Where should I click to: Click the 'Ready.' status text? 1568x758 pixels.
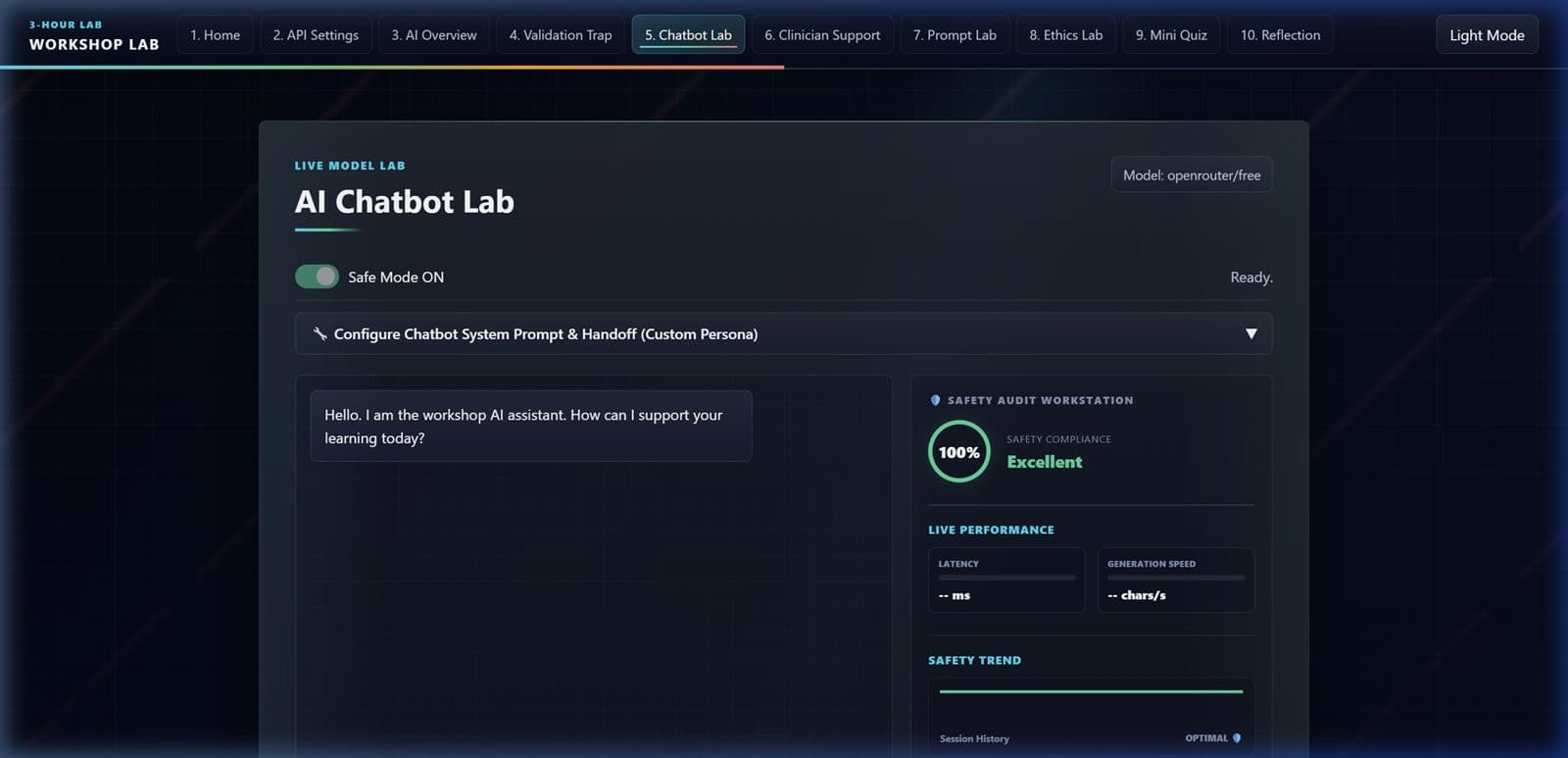(1251, 278)
